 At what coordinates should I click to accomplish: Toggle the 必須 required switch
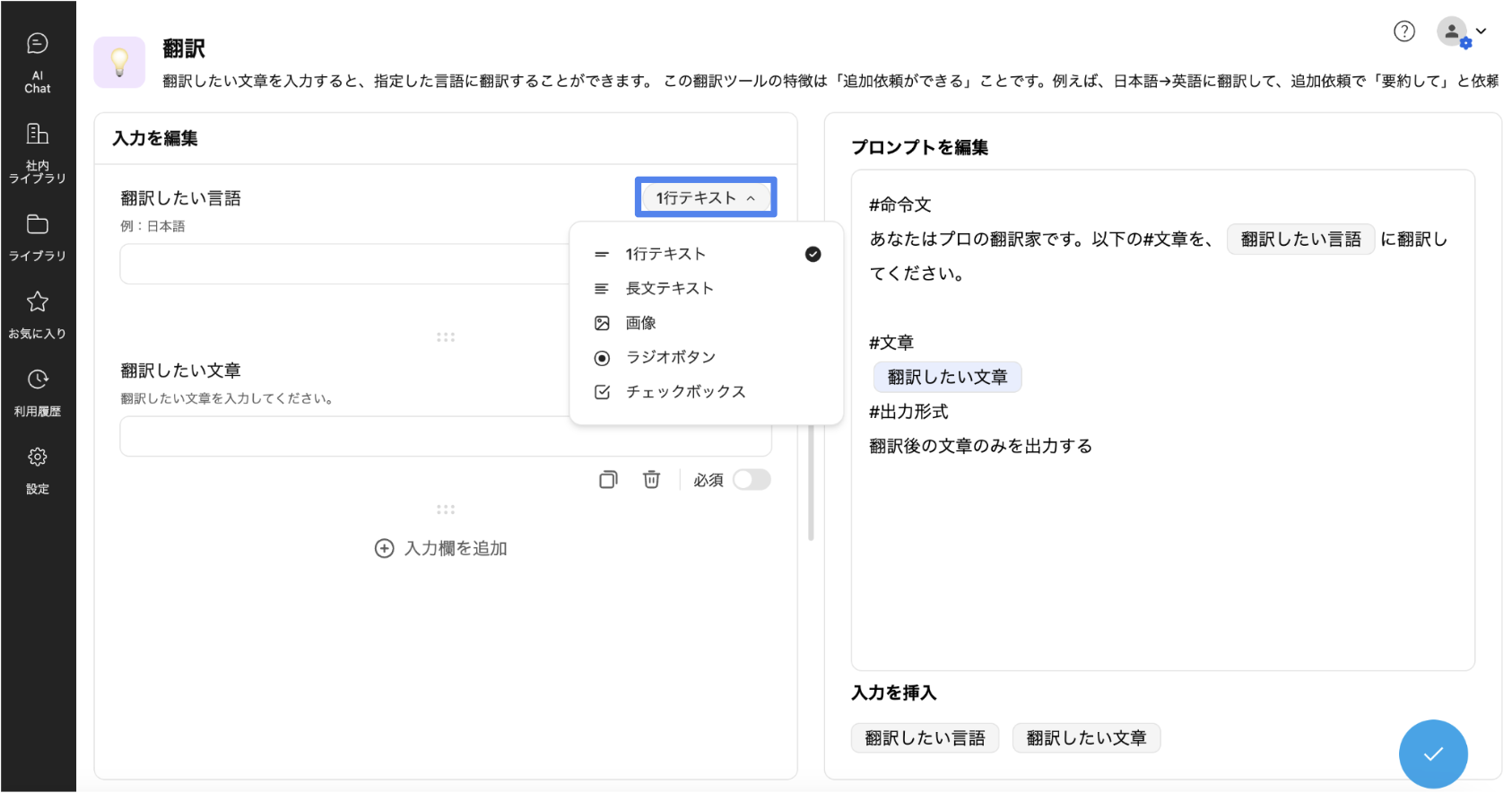pyautogui.click(x=752, y=480)
